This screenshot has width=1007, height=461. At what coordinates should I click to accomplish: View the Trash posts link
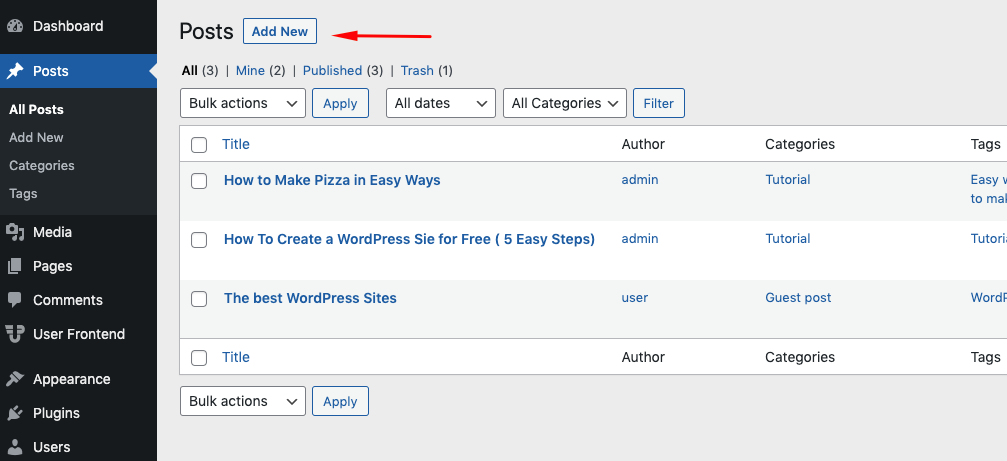point(417,71)
